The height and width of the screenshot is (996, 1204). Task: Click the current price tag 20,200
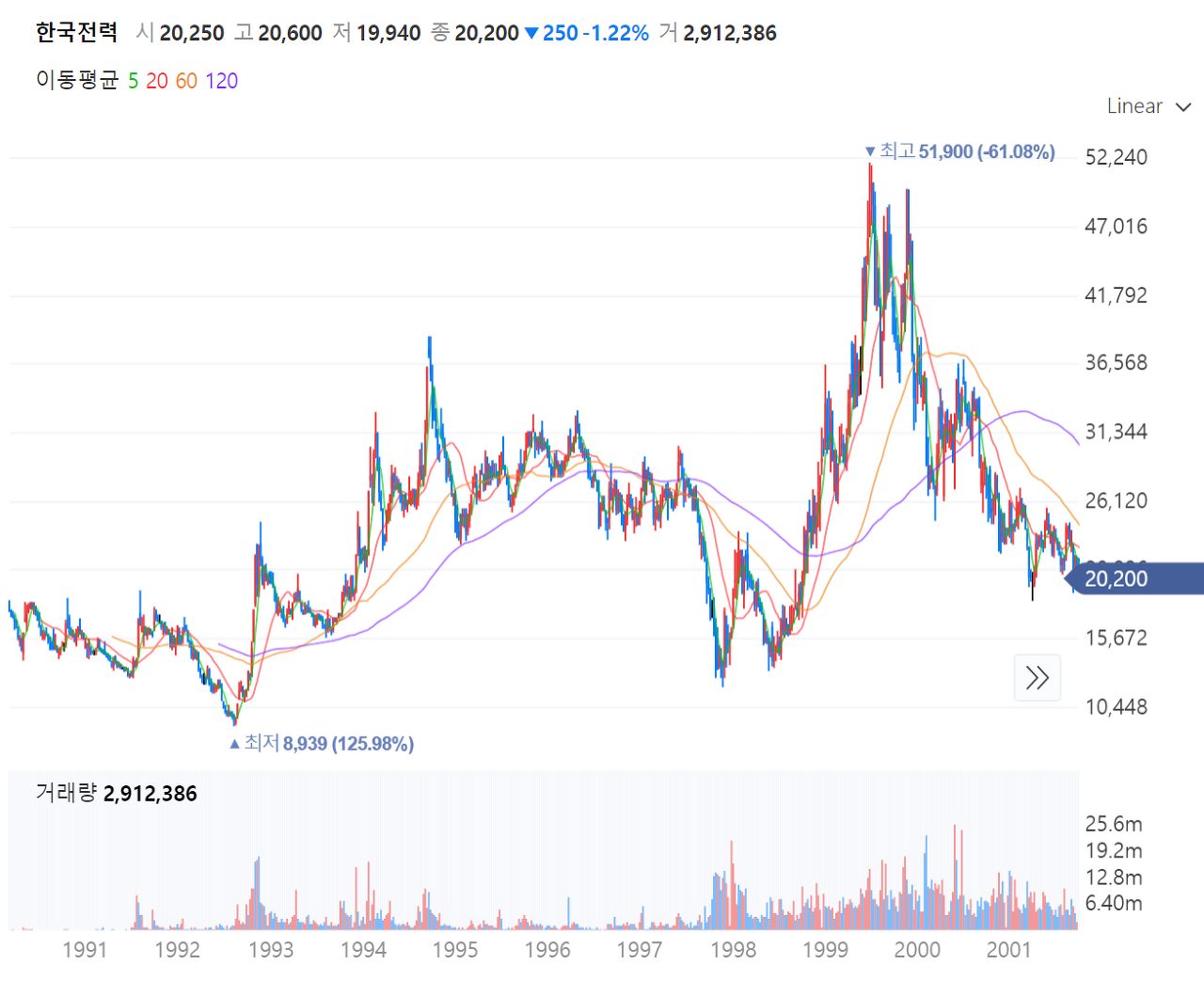click(1133, 578)
